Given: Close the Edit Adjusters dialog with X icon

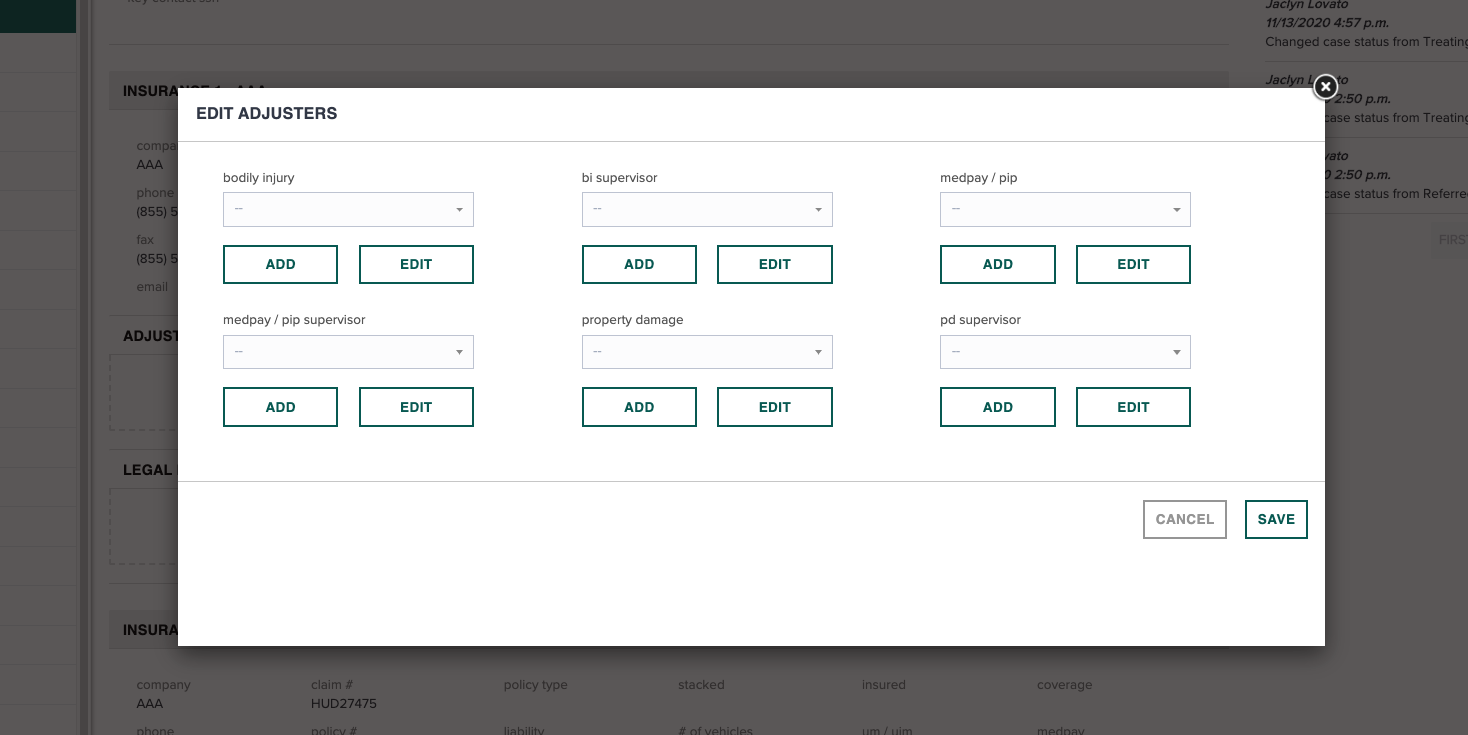Looking at the screenshot, I should [1325, 87].
